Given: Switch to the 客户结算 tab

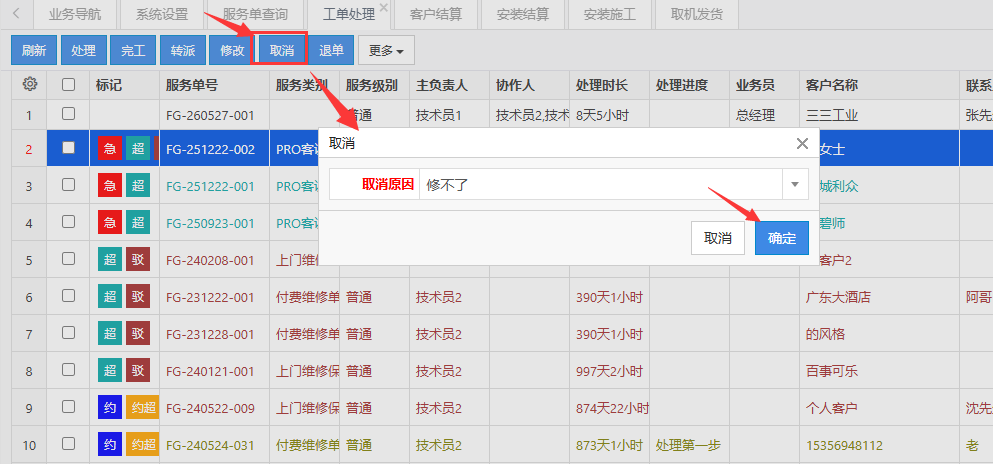Looking at the screenshot, I should [436, 15].
